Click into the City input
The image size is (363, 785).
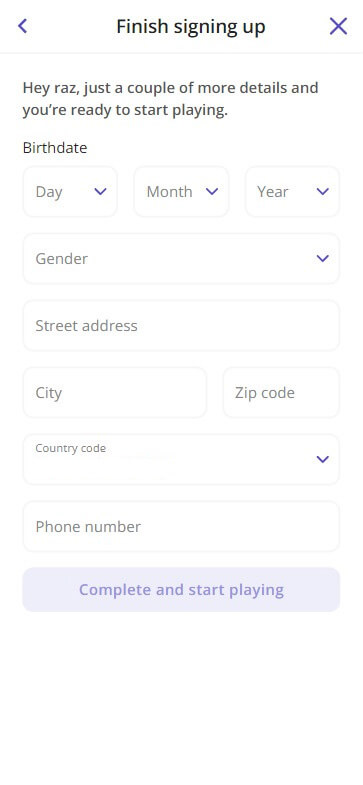point(115,392)
